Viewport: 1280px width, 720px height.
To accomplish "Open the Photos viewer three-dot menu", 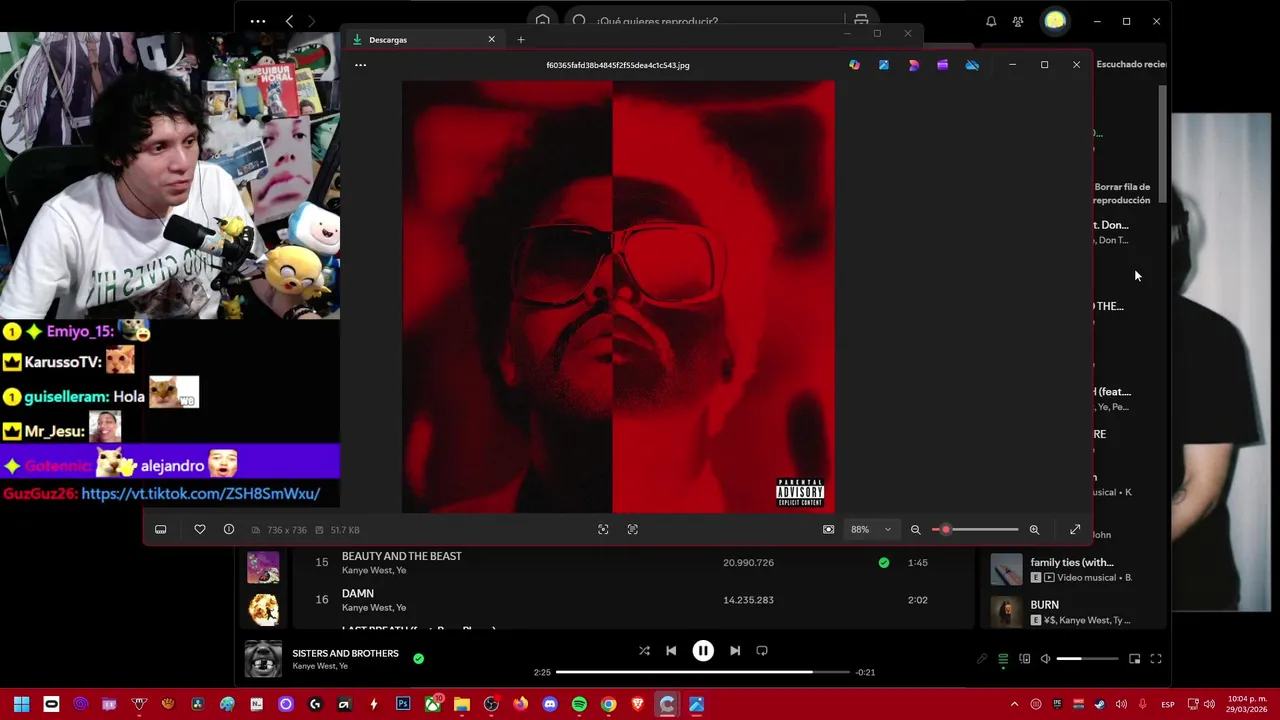I will pos(360,65).
